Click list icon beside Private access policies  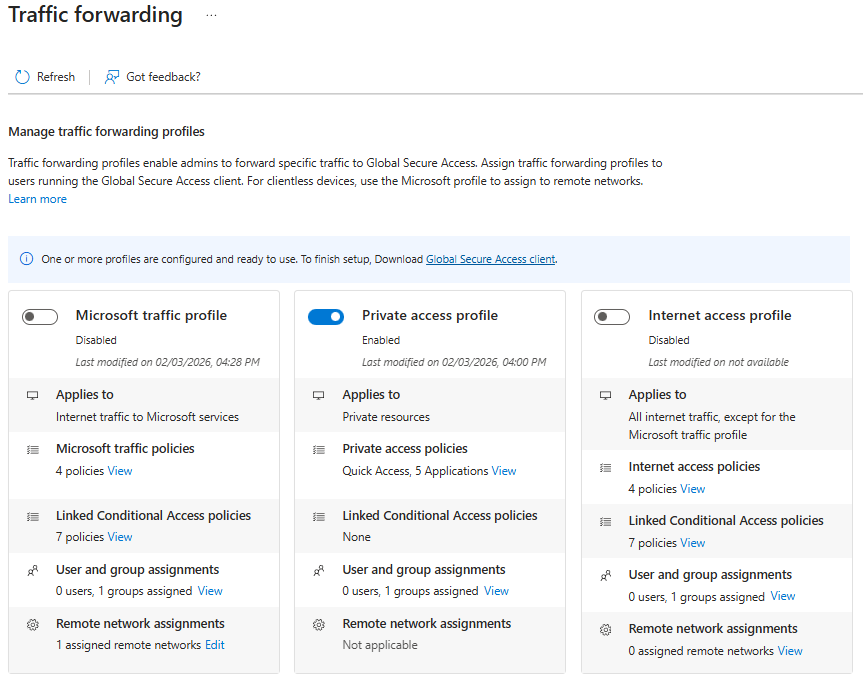click(x=319, y=450)
